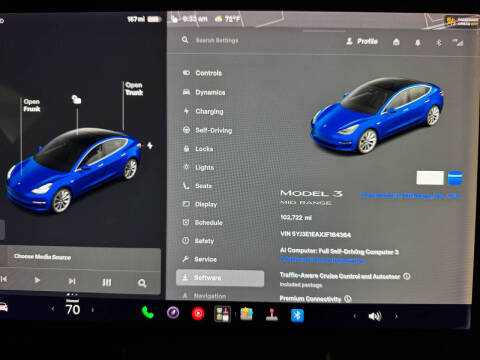
Task: Tap the unlock padlock above the car
Action: (77, 99)
